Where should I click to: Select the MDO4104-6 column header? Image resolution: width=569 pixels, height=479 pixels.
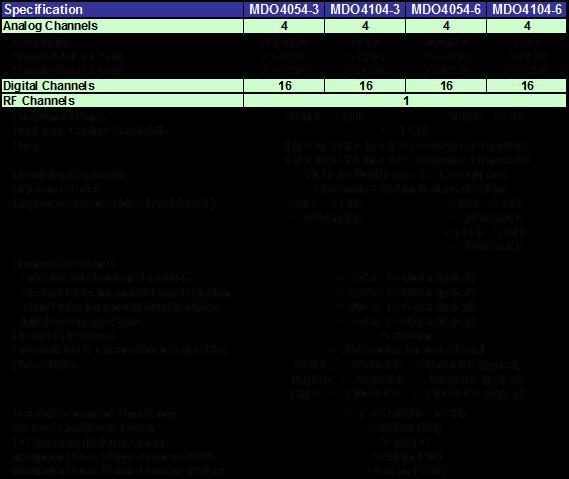coord(527,9)
